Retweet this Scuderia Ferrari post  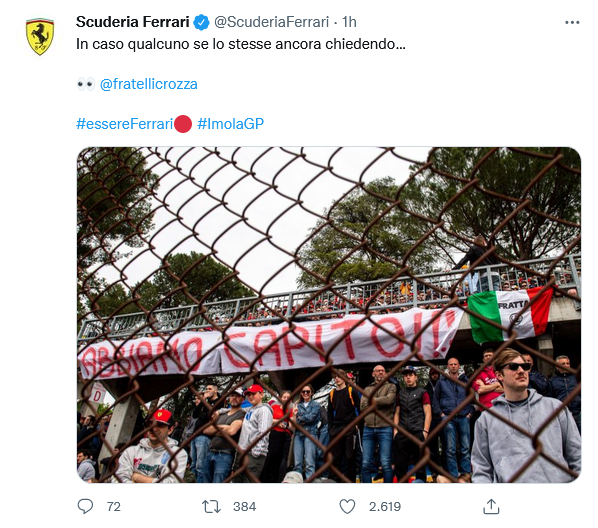pyautogui.click(x=211, y=507)
